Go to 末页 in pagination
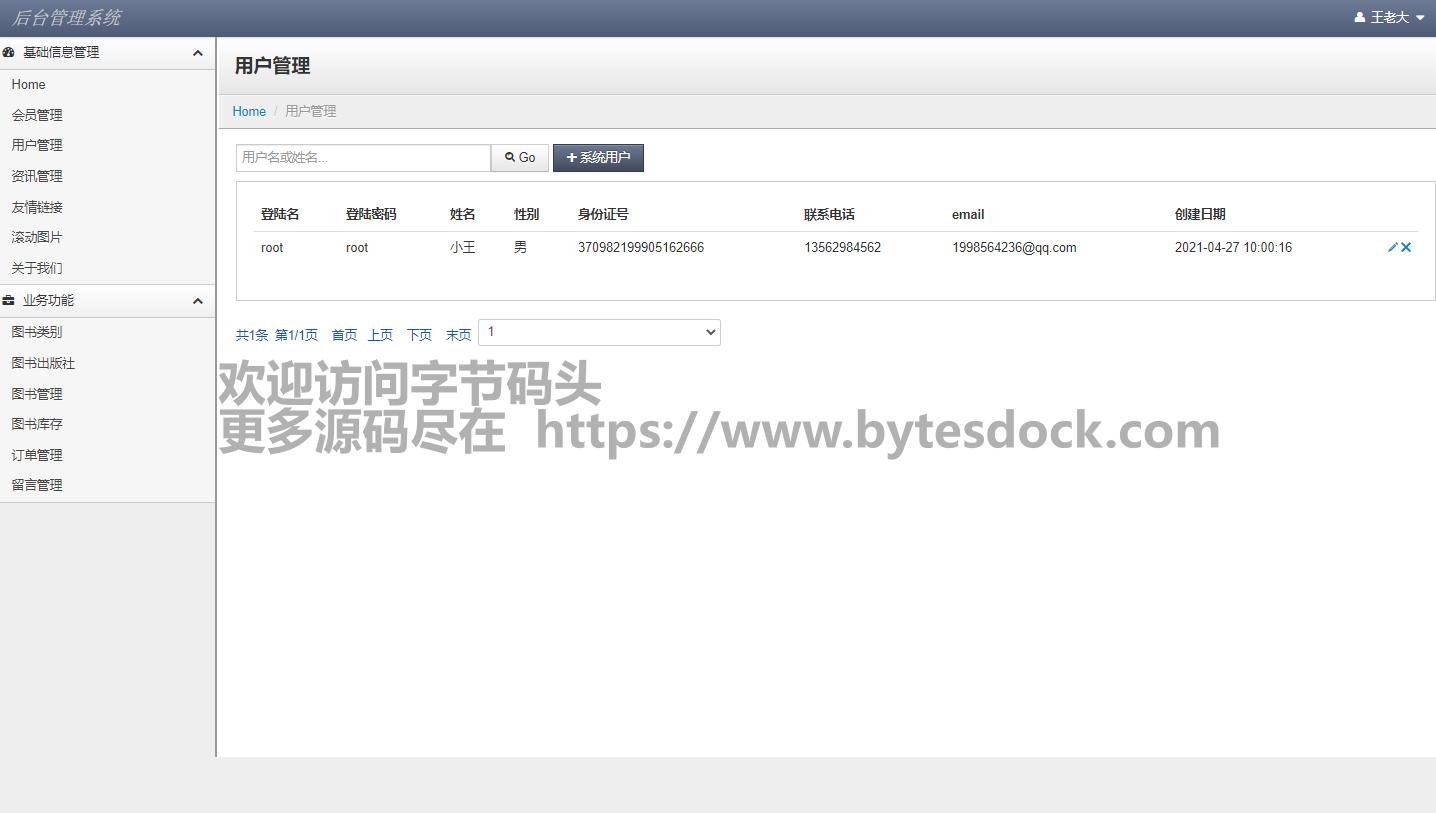The height and width of the screenshot is (813, 1436). click(x=458, y=335)
